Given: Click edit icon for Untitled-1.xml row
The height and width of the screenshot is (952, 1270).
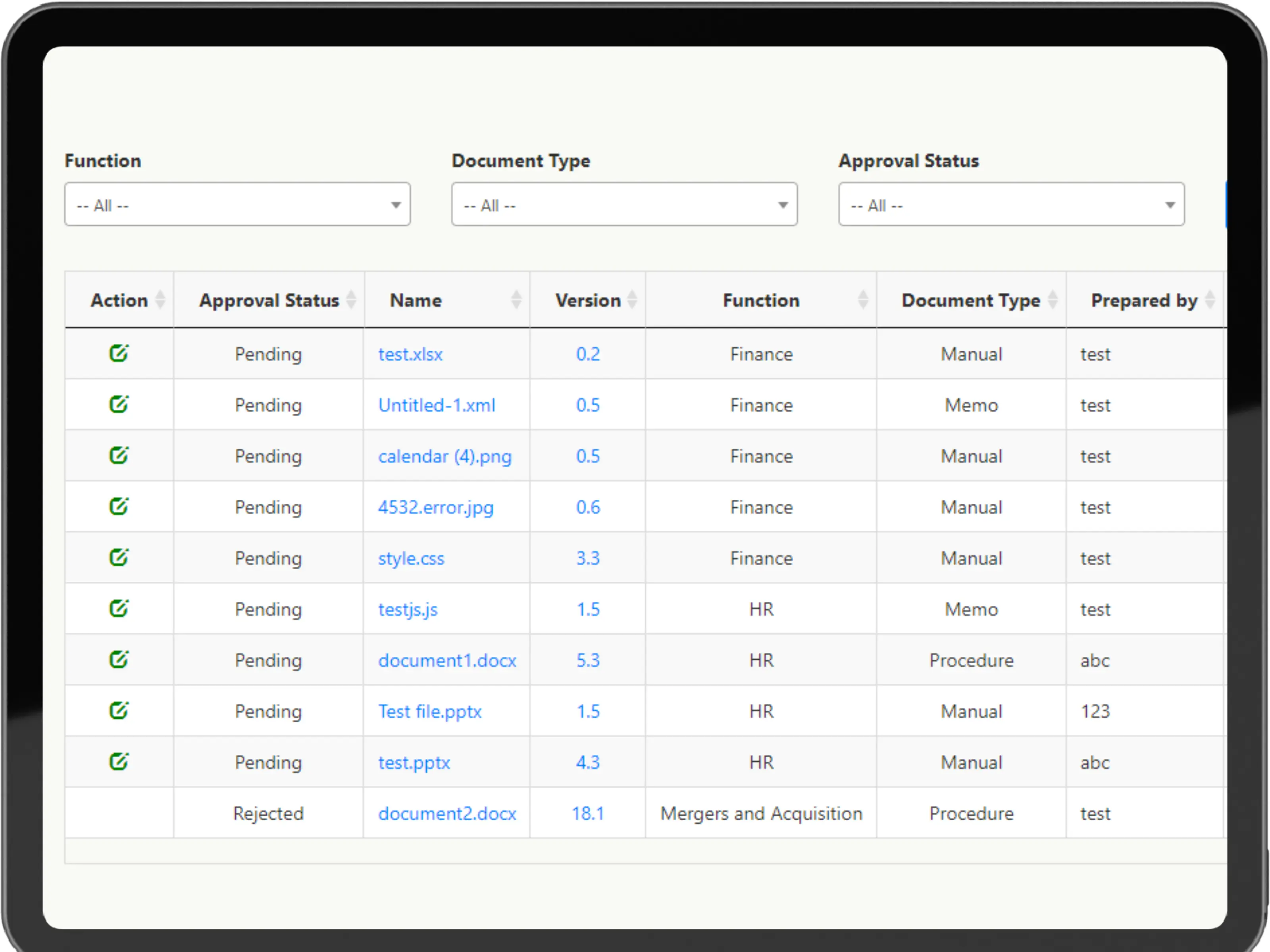Looking at the screenshot, I should click(x=119, y=404).
